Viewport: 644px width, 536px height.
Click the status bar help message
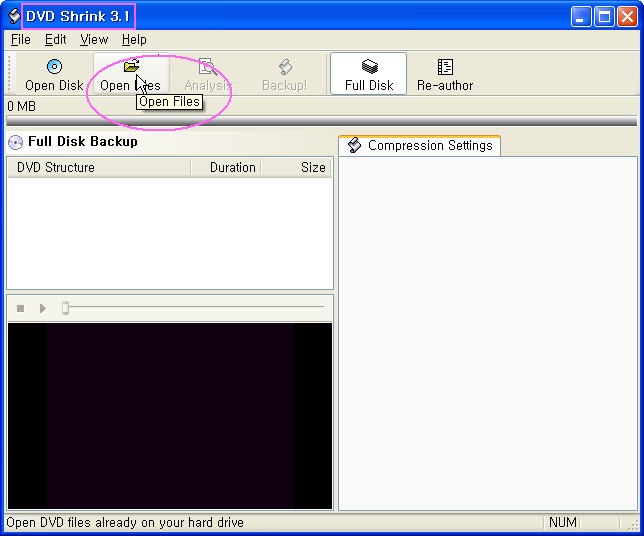pyautogui.click(x=125, y=522)
